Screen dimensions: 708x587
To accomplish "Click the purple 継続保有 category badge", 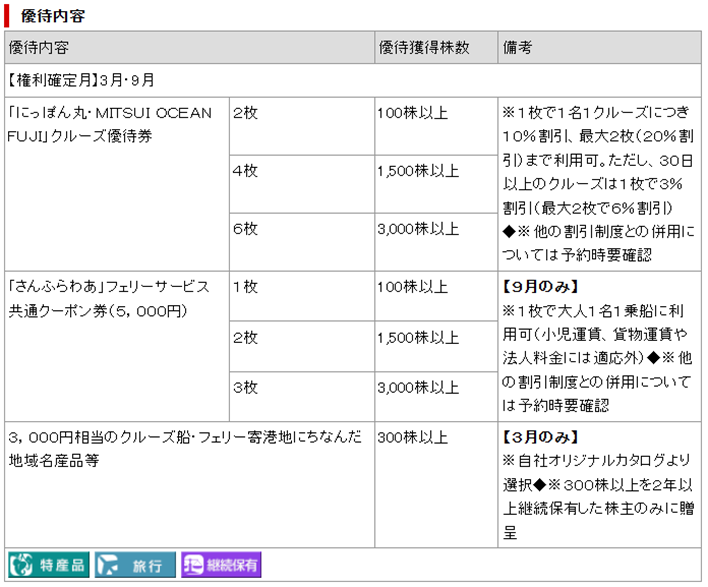I will pyautogui.click(x=221, y=565).
